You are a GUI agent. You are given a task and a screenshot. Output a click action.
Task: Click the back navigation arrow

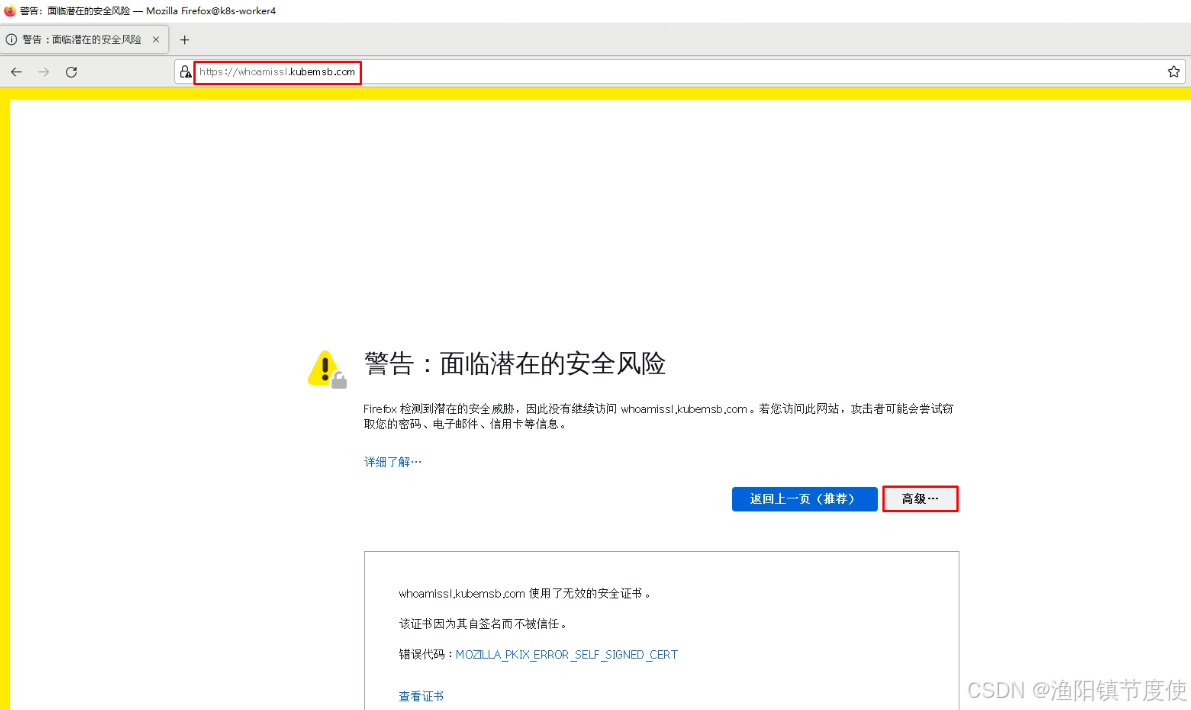(16, 71)
